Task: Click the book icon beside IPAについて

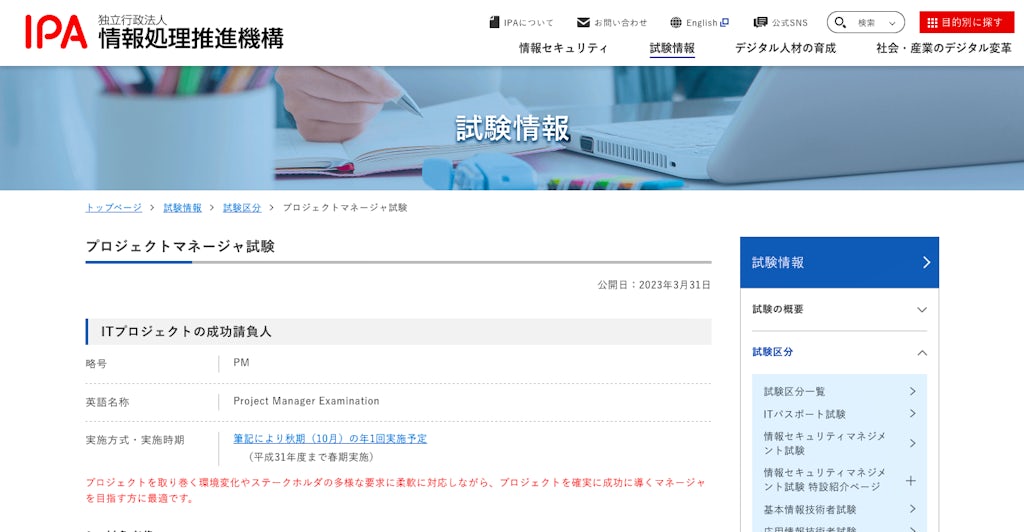Action: (494, 23)
